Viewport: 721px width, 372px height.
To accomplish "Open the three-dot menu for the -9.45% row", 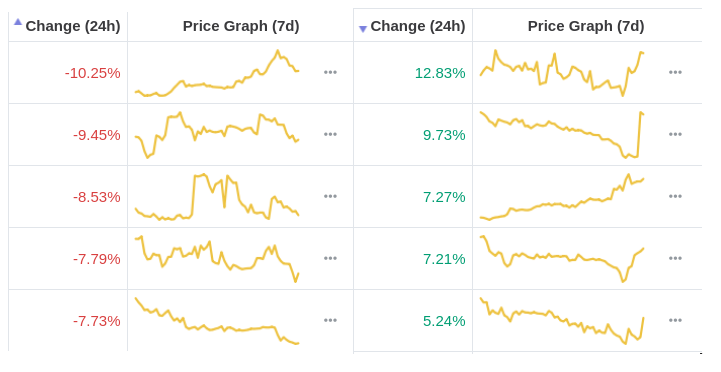I will point(330,134).
